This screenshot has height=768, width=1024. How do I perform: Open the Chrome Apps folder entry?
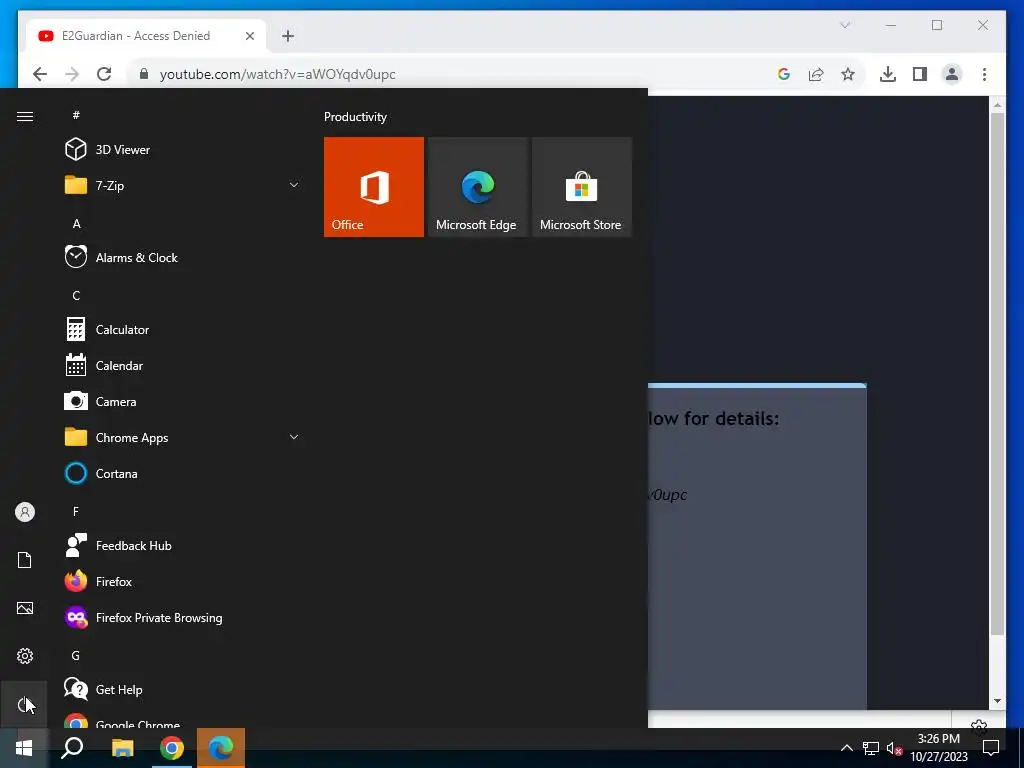(182, 438)
